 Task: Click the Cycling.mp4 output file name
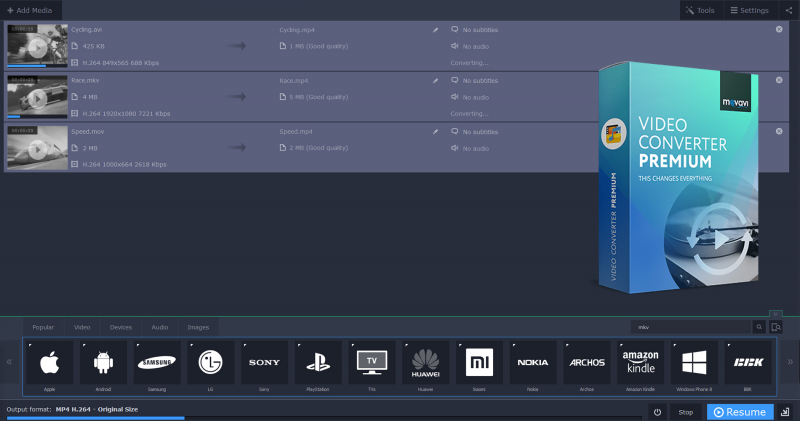297,30
